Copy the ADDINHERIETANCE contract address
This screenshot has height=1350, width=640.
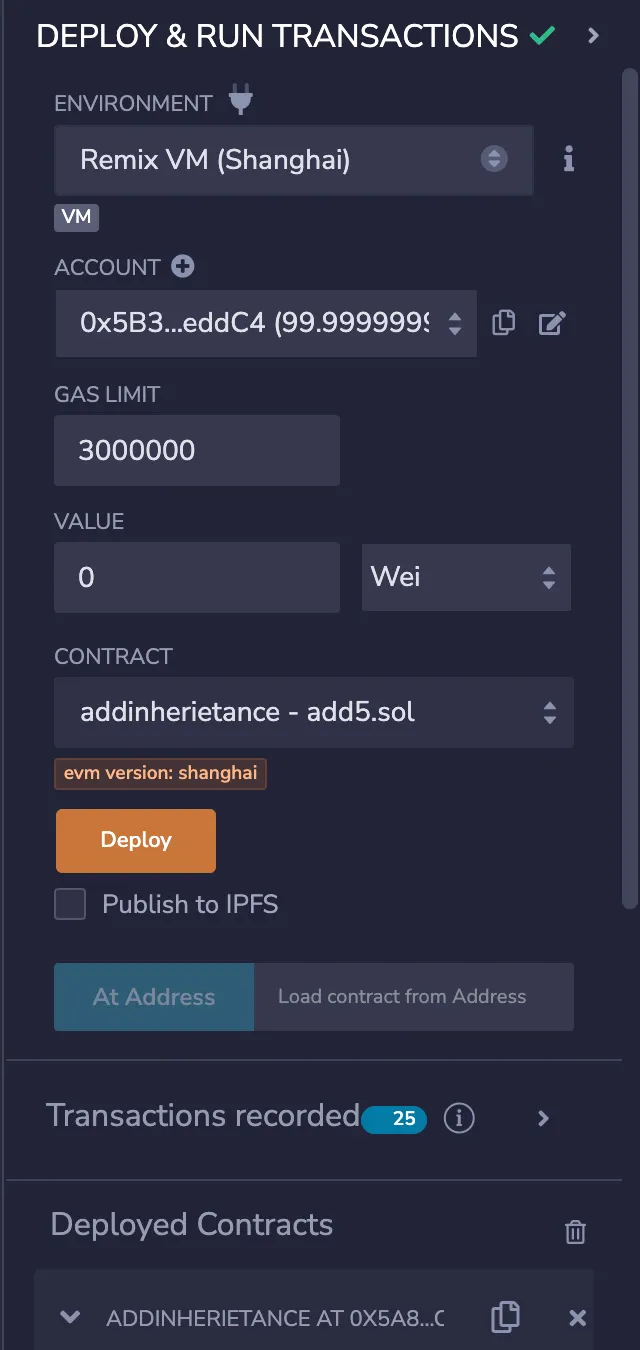[505, 1317]
